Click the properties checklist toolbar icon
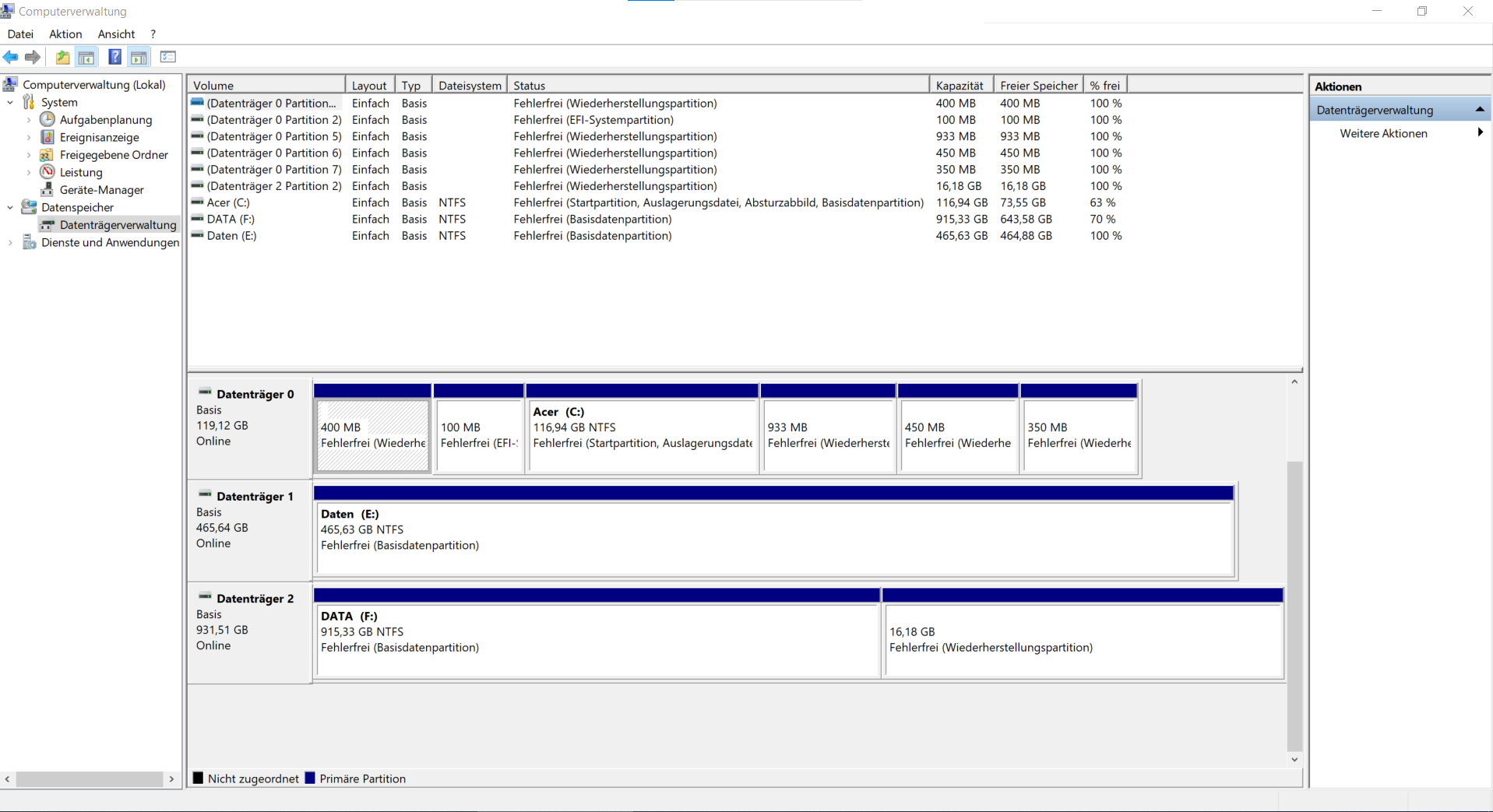The image size is (1493, 812). tap(168, 57)
